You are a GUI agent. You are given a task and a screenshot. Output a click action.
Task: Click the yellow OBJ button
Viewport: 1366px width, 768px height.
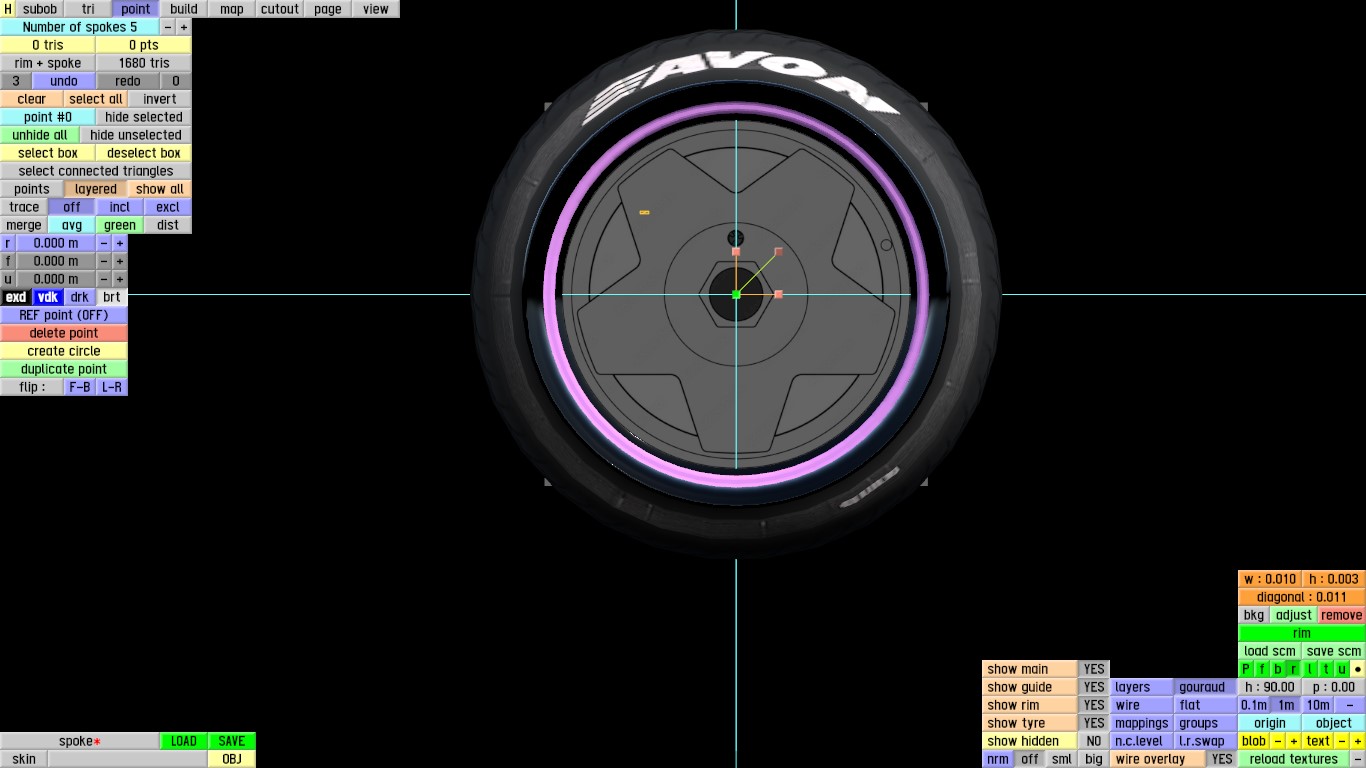pyautogui.click(x=232, y=759)
